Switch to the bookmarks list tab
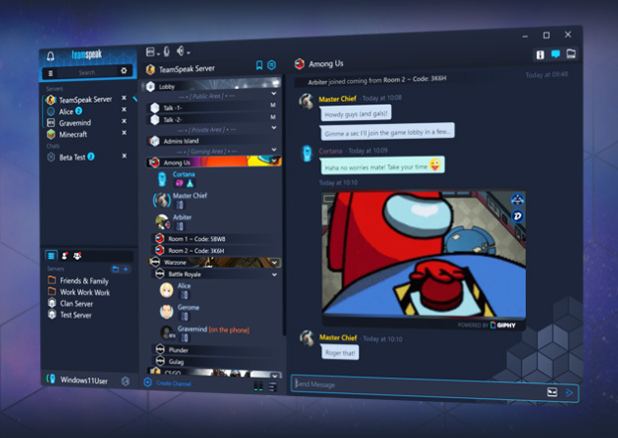Viewport: 618px width, 438px height. pyautogui.click(x=51, y=255)
